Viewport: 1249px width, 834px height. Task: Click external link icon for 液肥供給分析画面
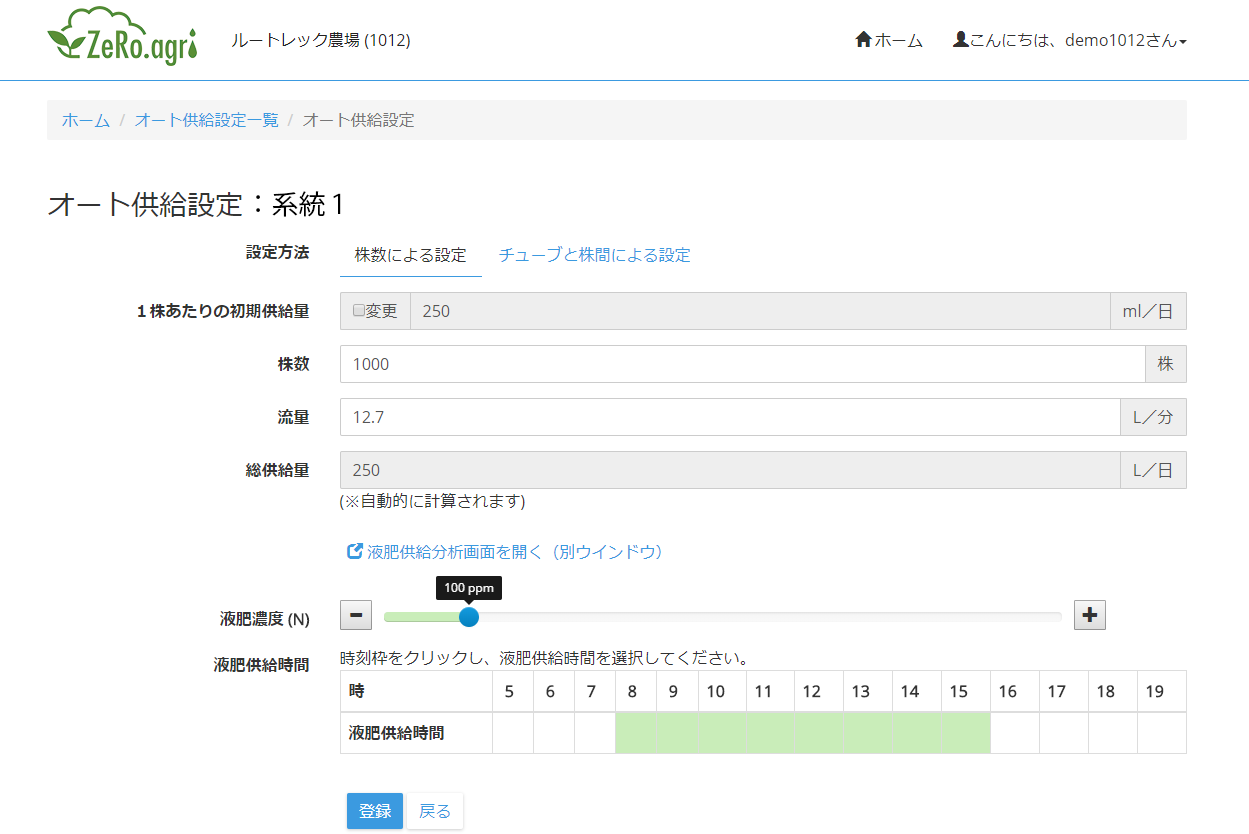(x=354, y=551)
